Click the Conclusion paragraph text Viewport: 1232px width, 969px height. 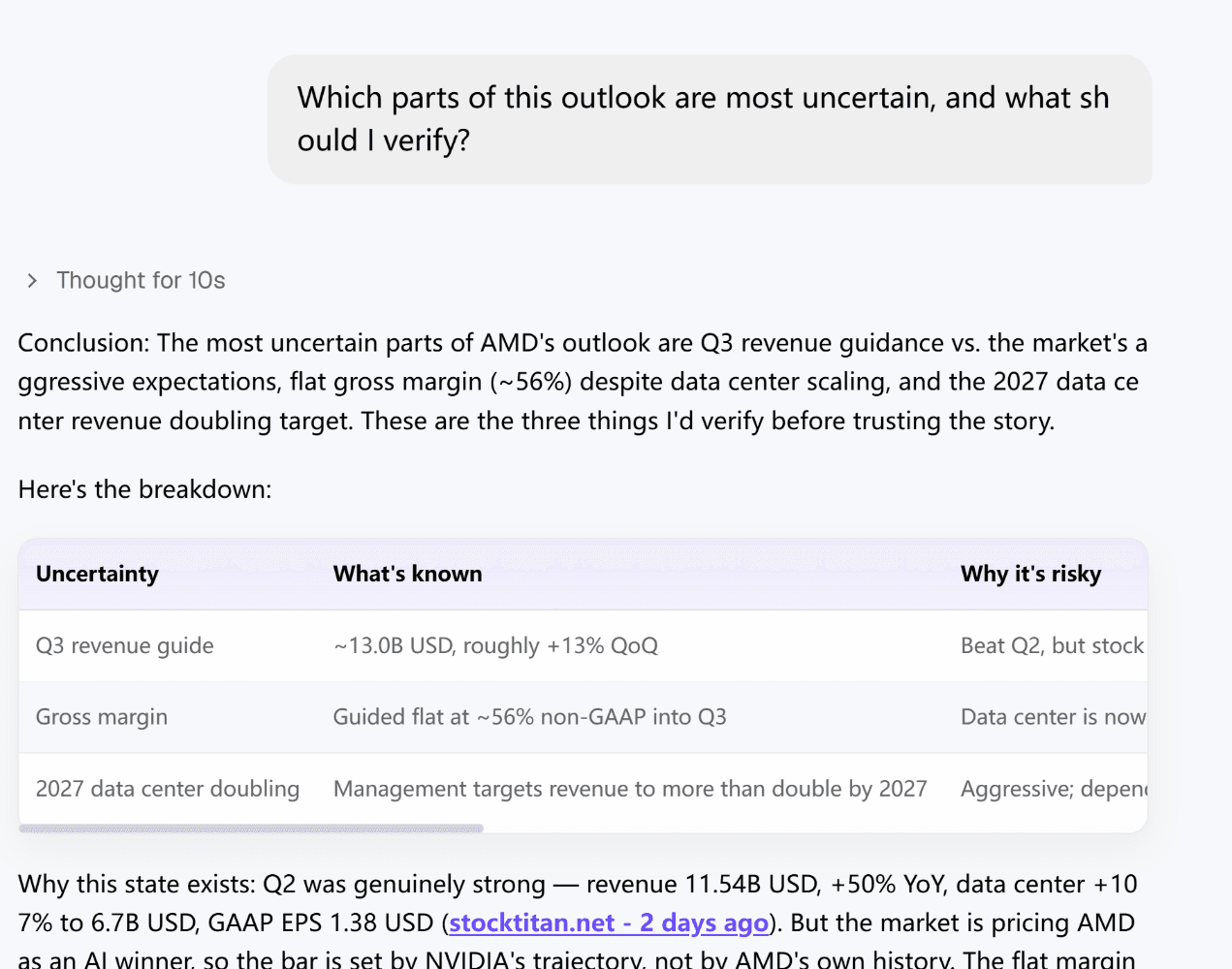click(583, 382)
